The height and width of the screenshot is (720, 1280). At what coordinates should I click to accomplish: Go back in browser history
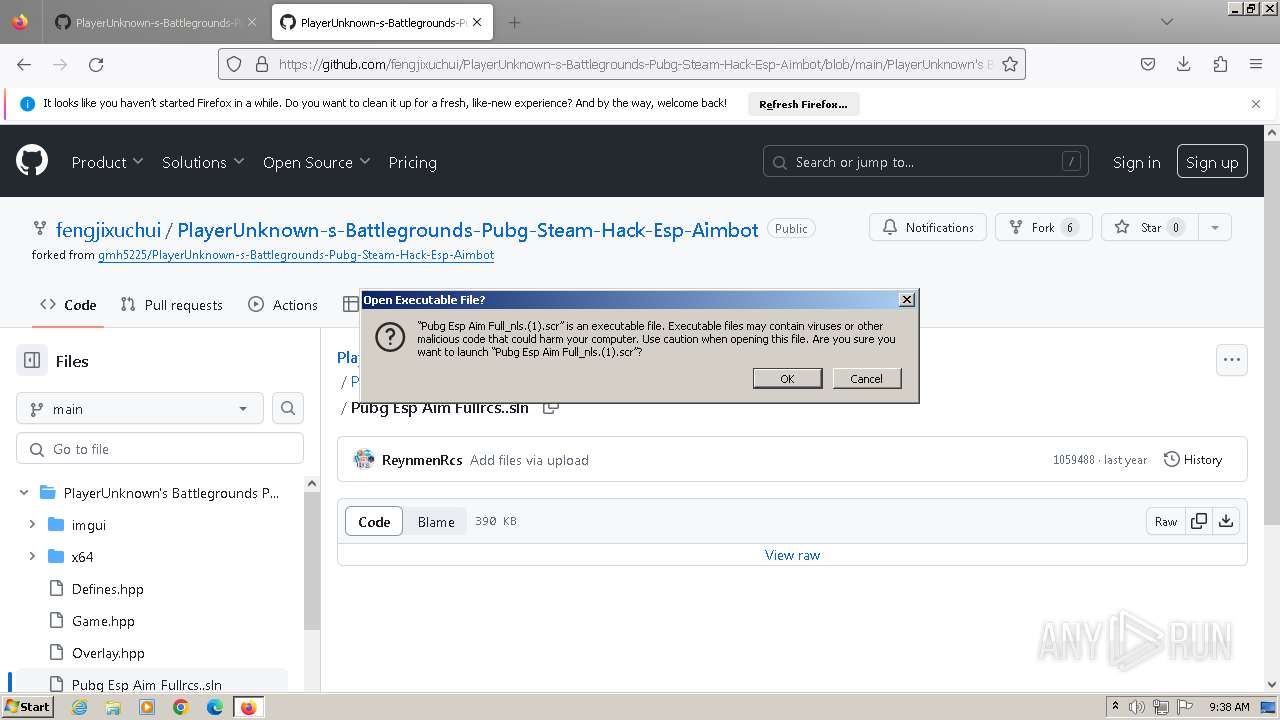coord(24,64)
